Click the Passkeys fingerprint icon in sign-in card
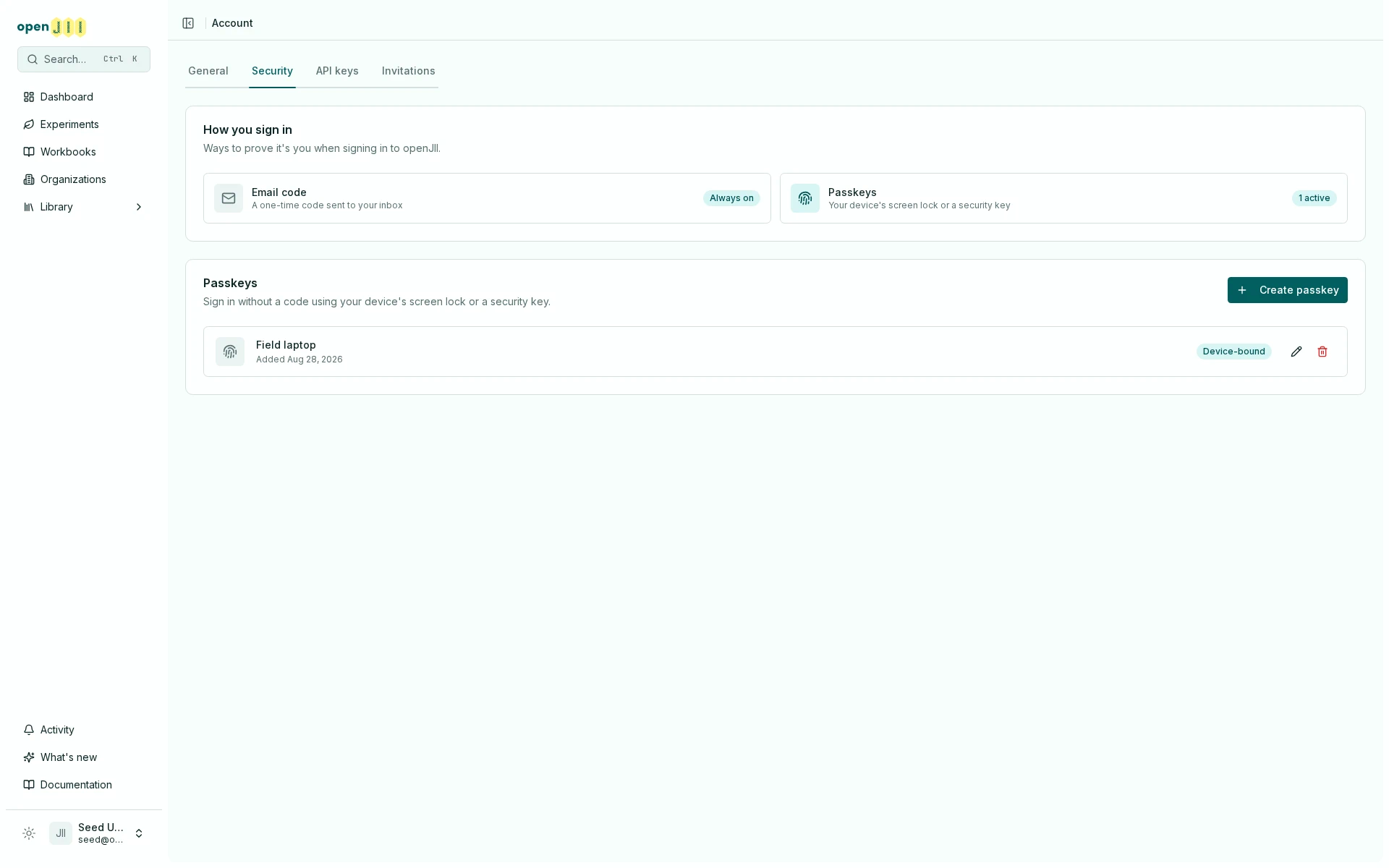 tap(805, 198)
